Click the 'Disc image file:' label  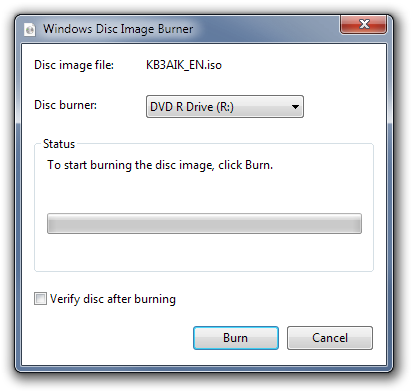tap(74, 65)
